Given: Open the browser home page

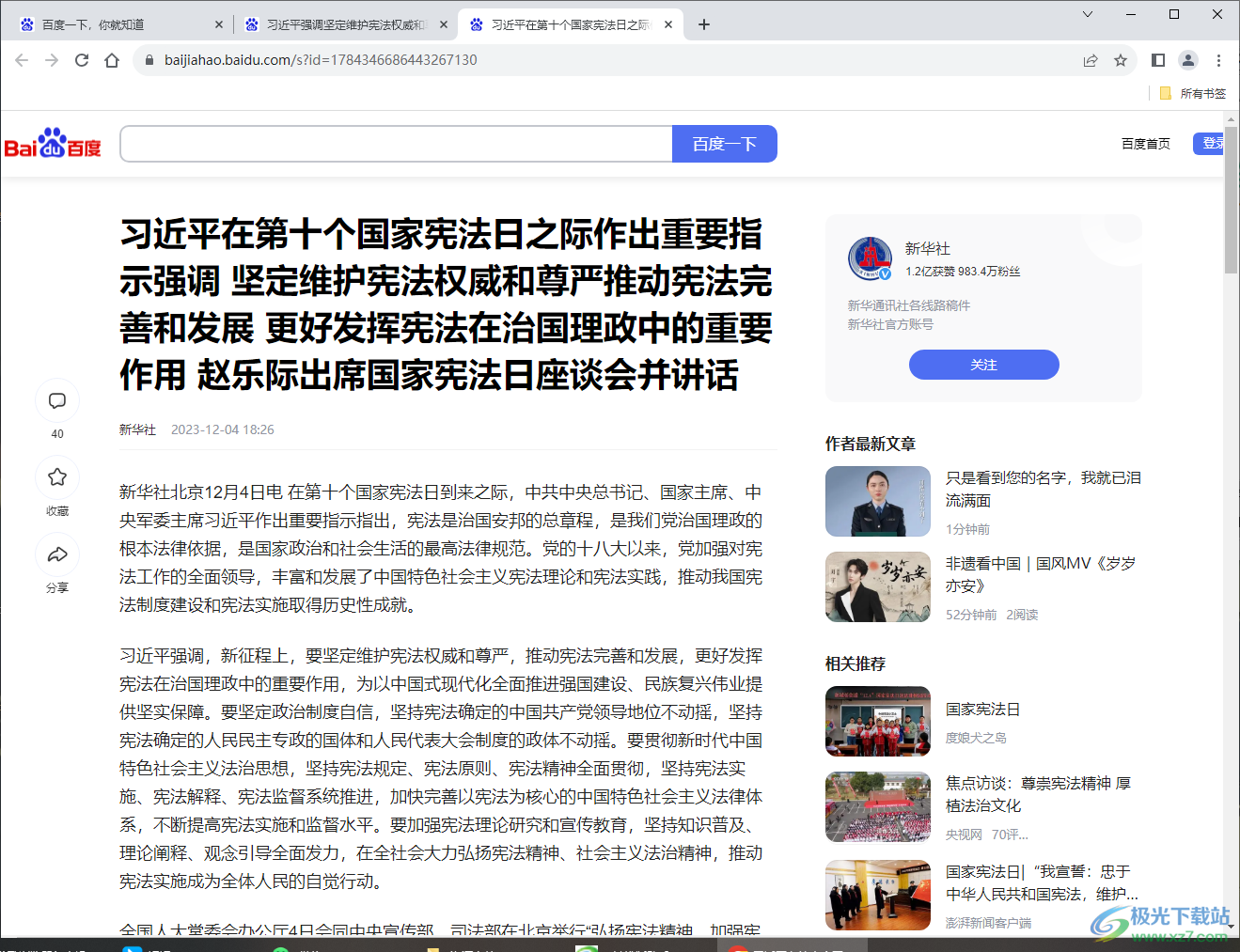Looking at the screenshot, I should pyautogui.click(x=112, y=60).
